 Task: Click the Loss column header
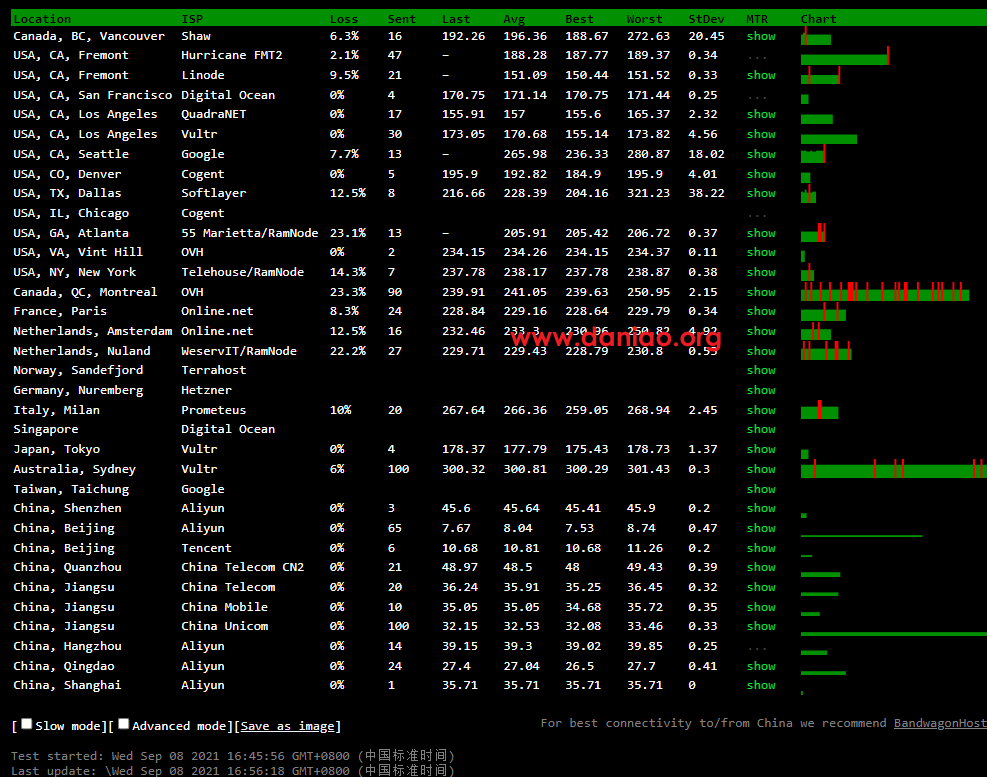click(x=344, y=19)
